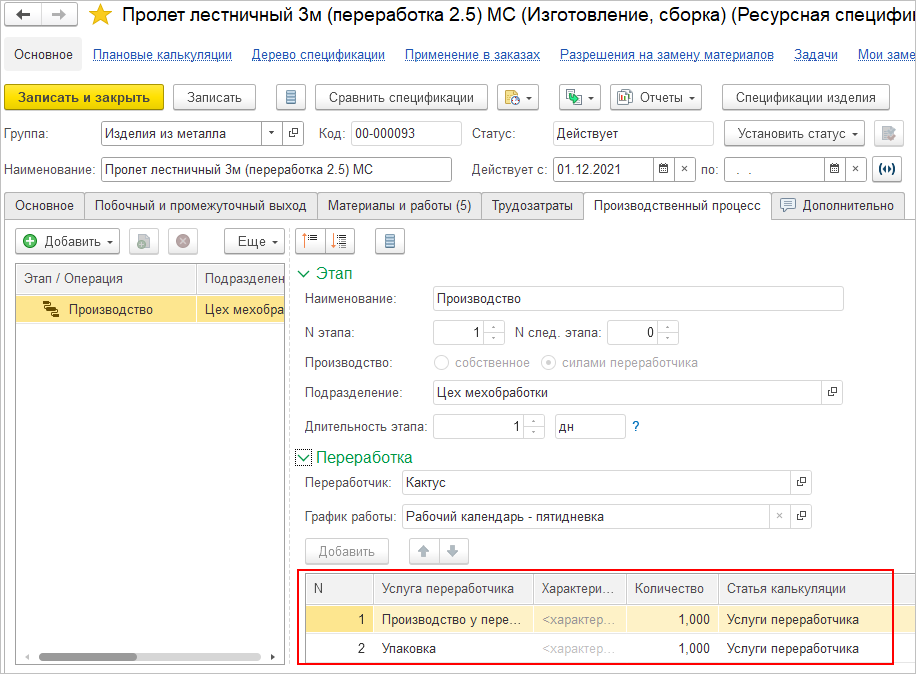Click move up arrow above services table
The width and height of the screenshot is (916, 674).
click(425, 551)
